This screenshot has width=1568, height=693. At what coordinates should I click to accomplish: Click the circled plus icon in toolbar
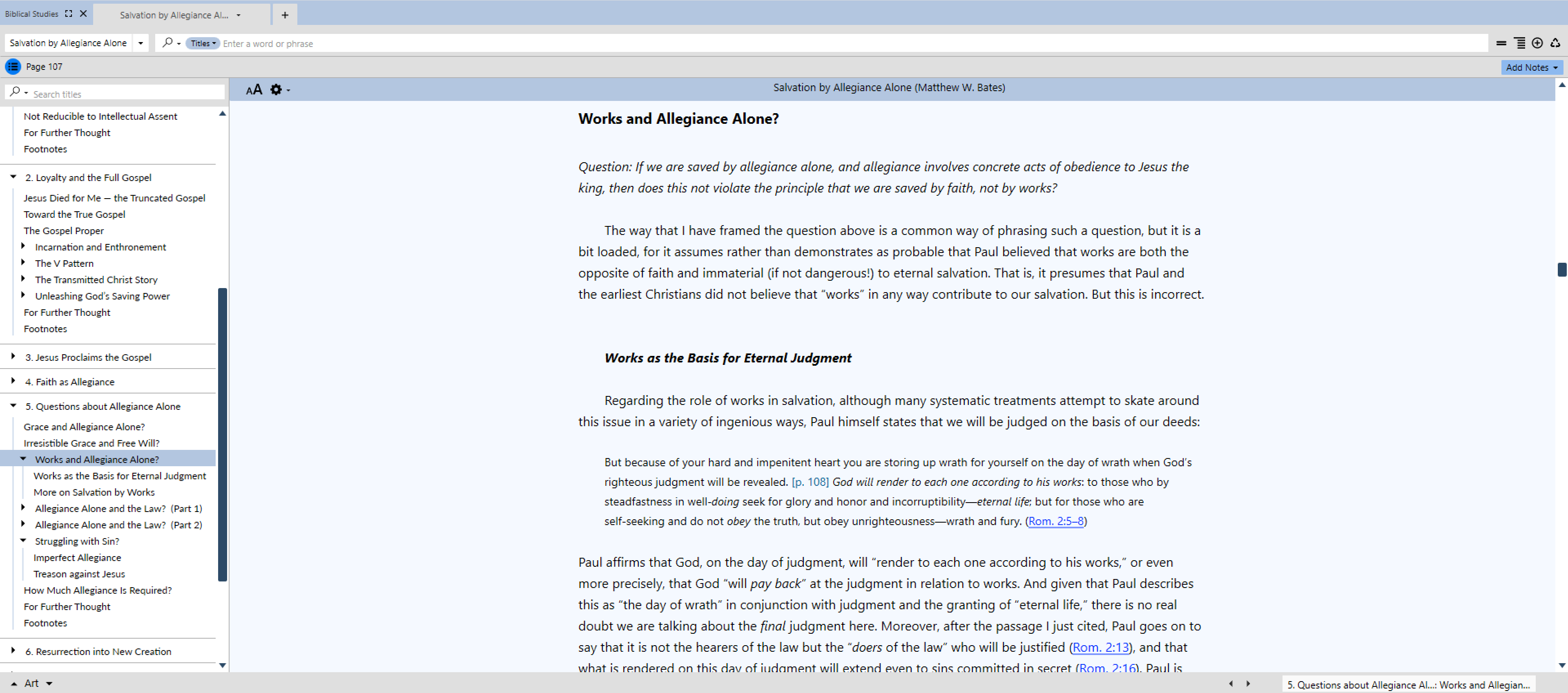(1537, 43)
